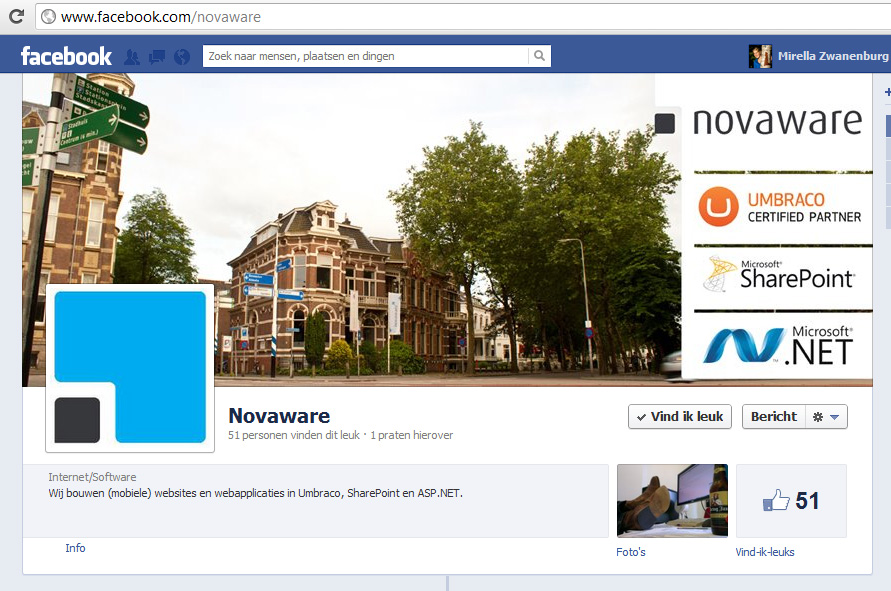Click the Bericht message button
This screenshot has height=591, width=891.
point(773,417)
